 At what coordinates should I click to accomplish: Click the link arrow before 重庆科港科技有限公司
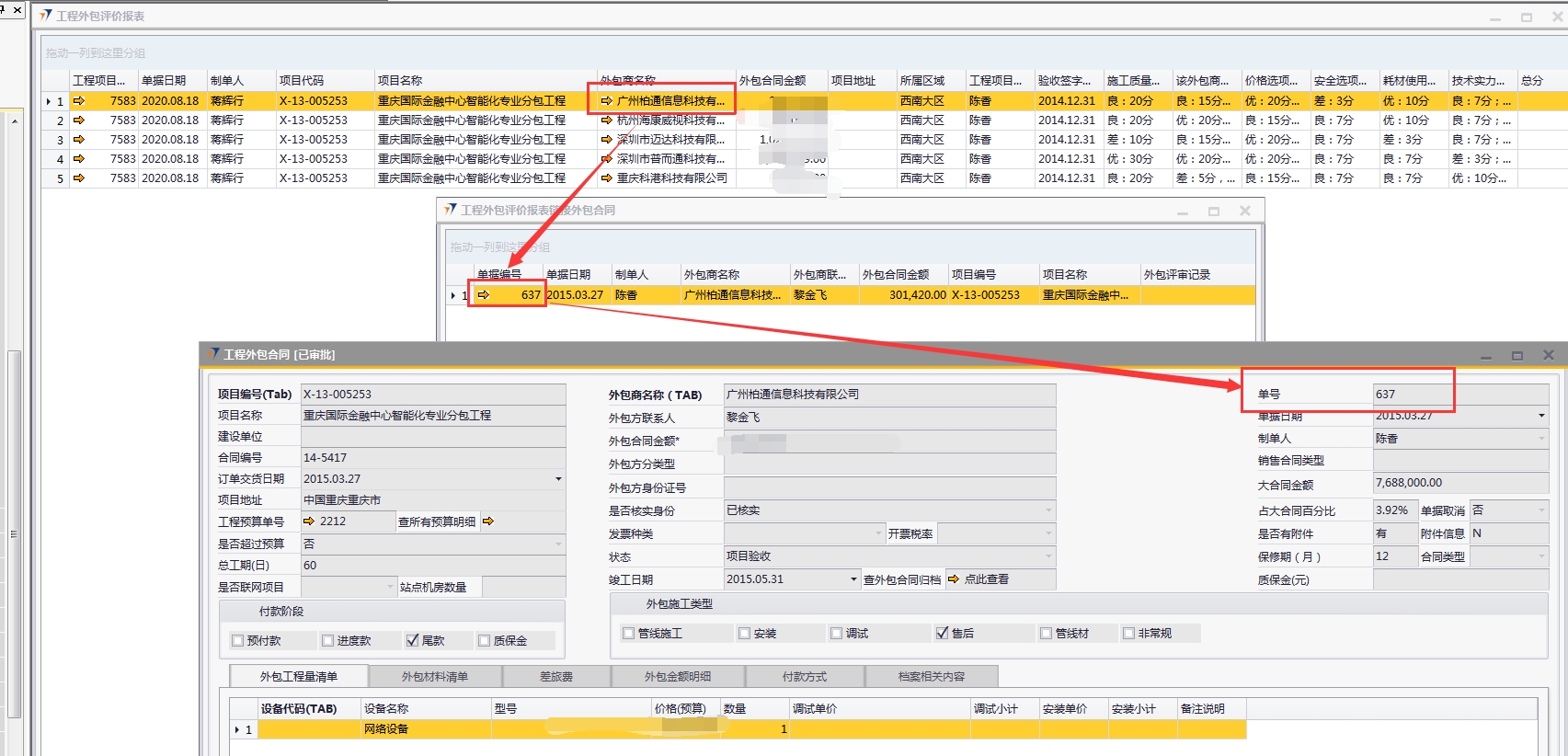(x=606, y=178)
